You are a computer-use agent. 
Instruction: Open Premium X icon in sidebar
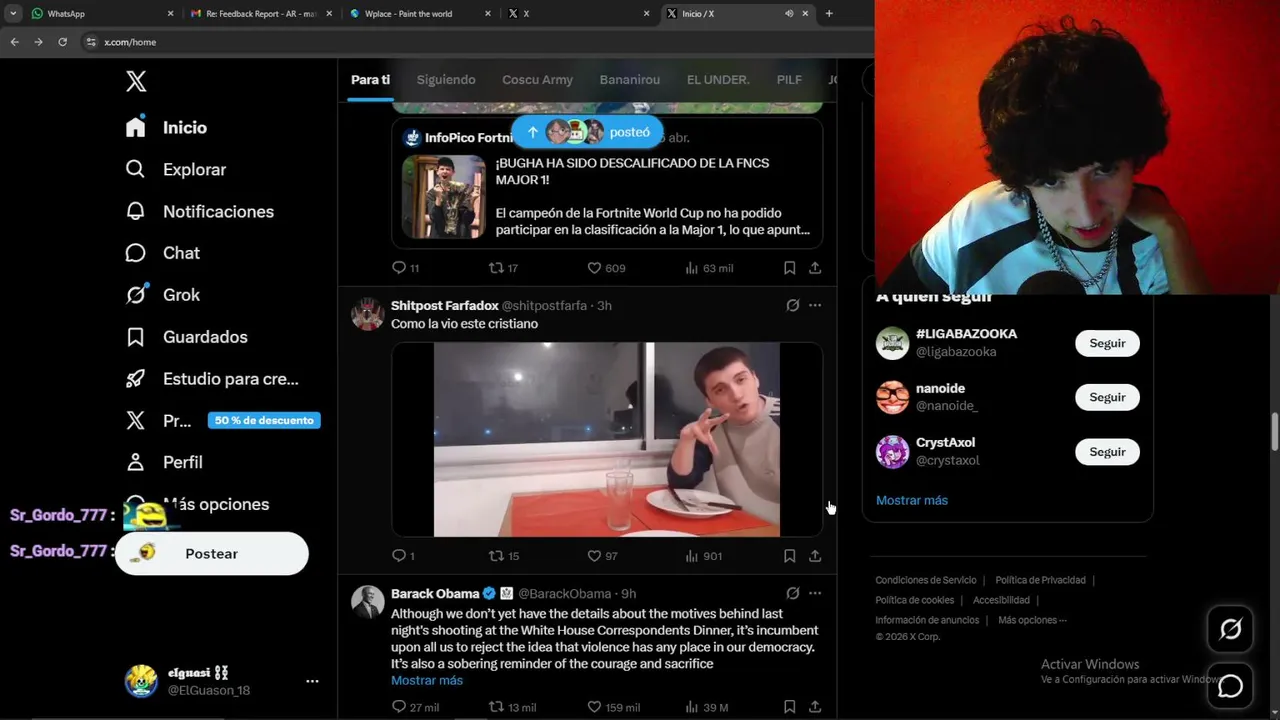click(135, 421)
